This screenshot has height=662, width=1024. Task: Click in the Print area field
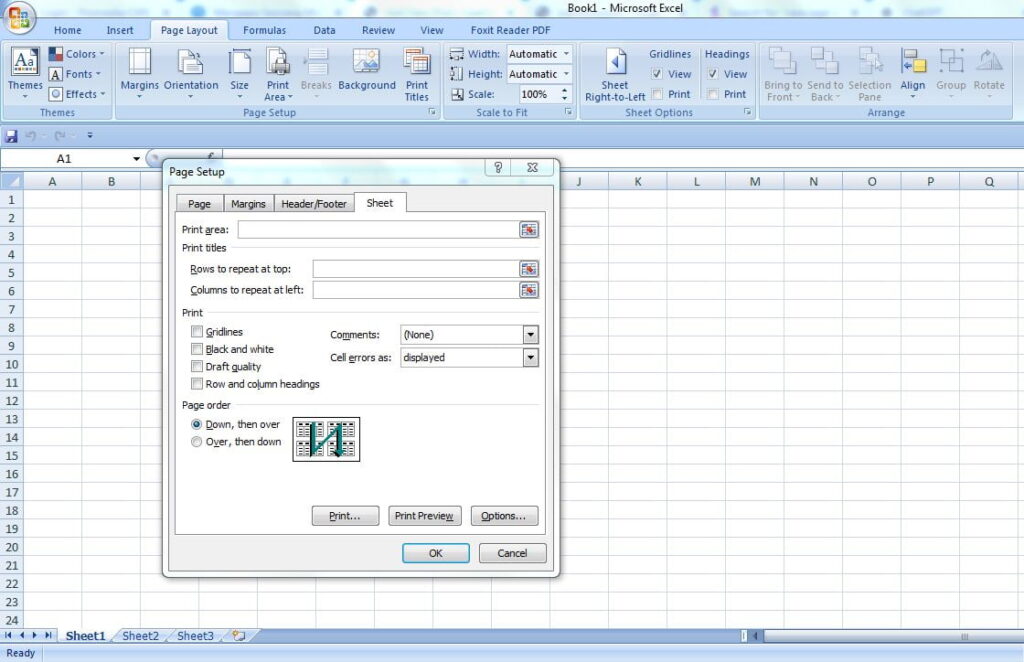378,230
